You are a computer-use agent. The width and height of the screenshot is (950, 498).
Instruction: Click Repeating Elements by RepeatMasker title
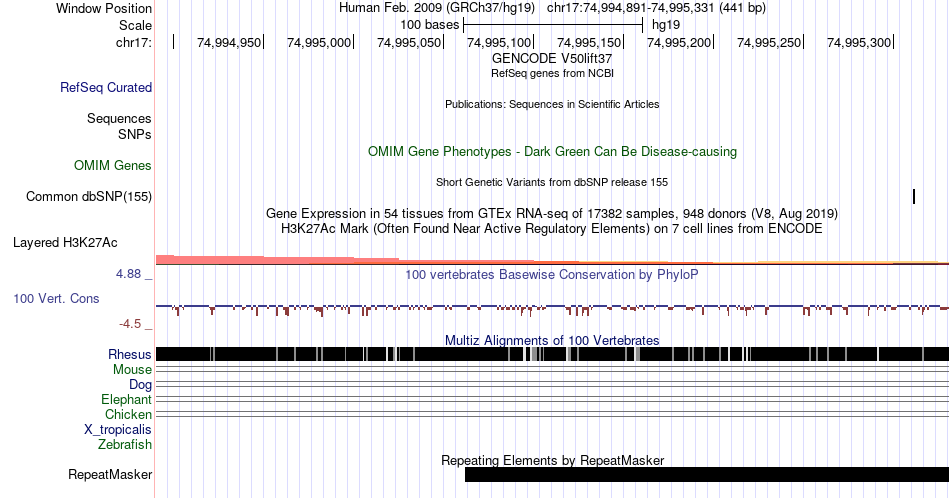point(552,460)
